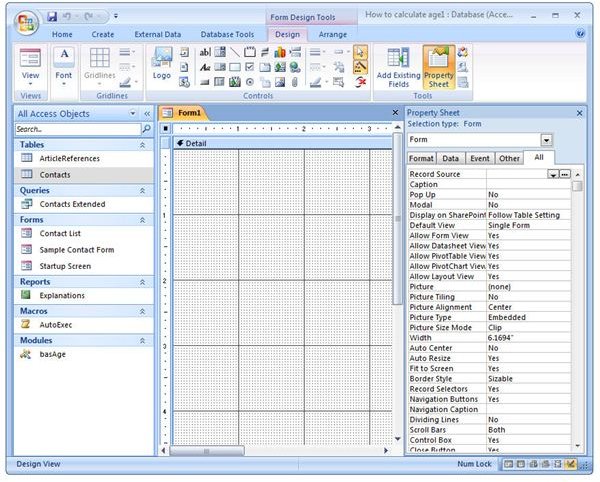Collapse the Forms group

pyautogui.click(x=142, y=220)
